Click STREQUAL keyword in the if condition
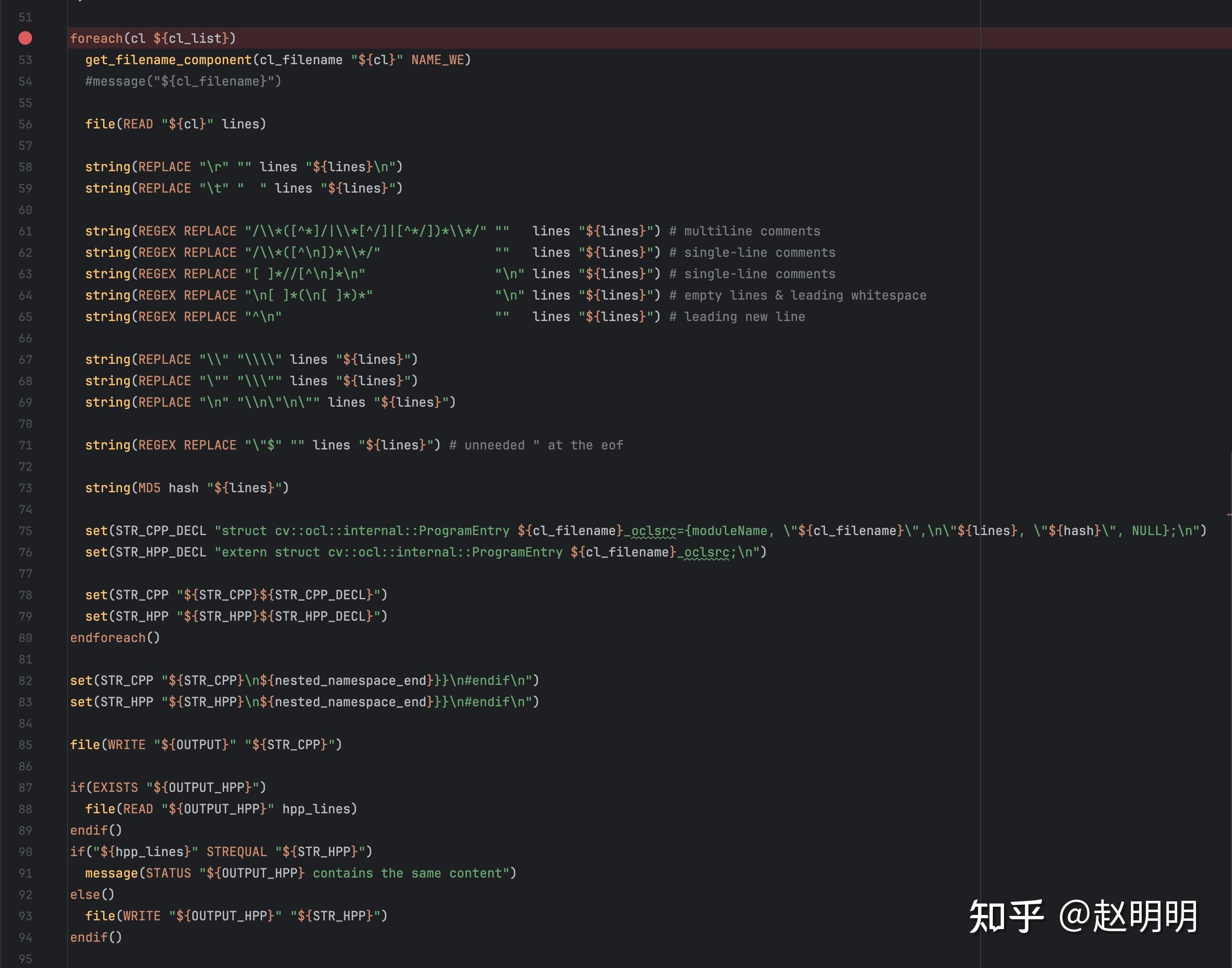This screenshot has width=1232, height=968. (236, 852)
